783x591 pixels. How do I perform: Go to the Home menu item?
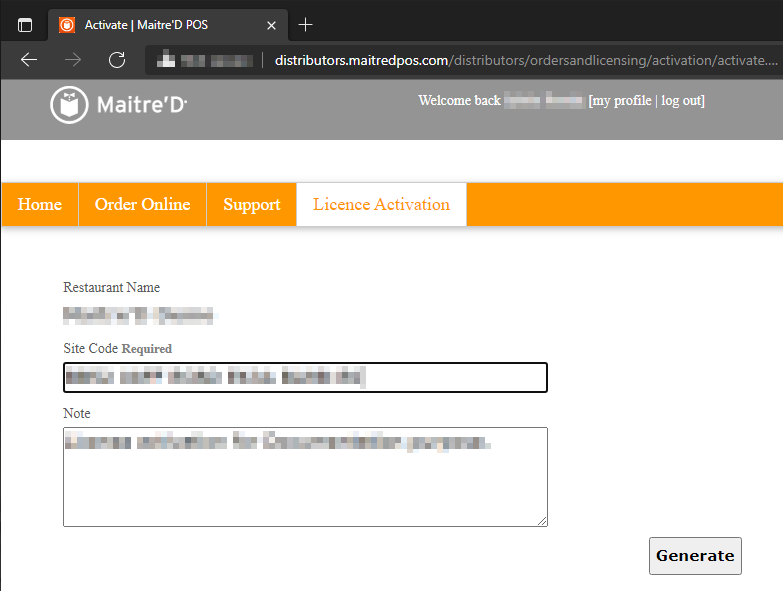click(x=40, y=204)
